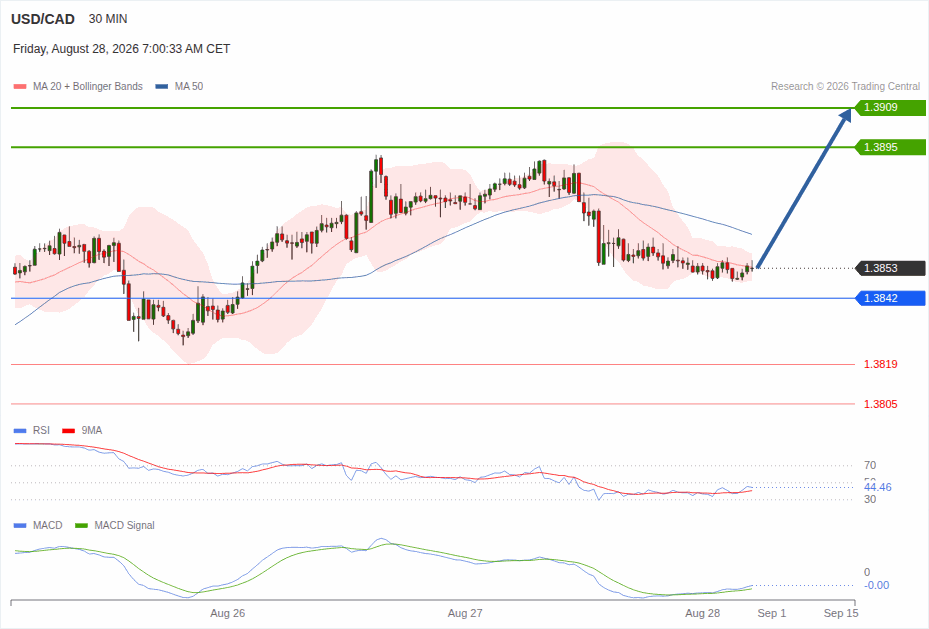The width and height of the screenshot is (929, 629).
Task: Click the Sep 1 date axis label
Action: (x=771, y=613)
